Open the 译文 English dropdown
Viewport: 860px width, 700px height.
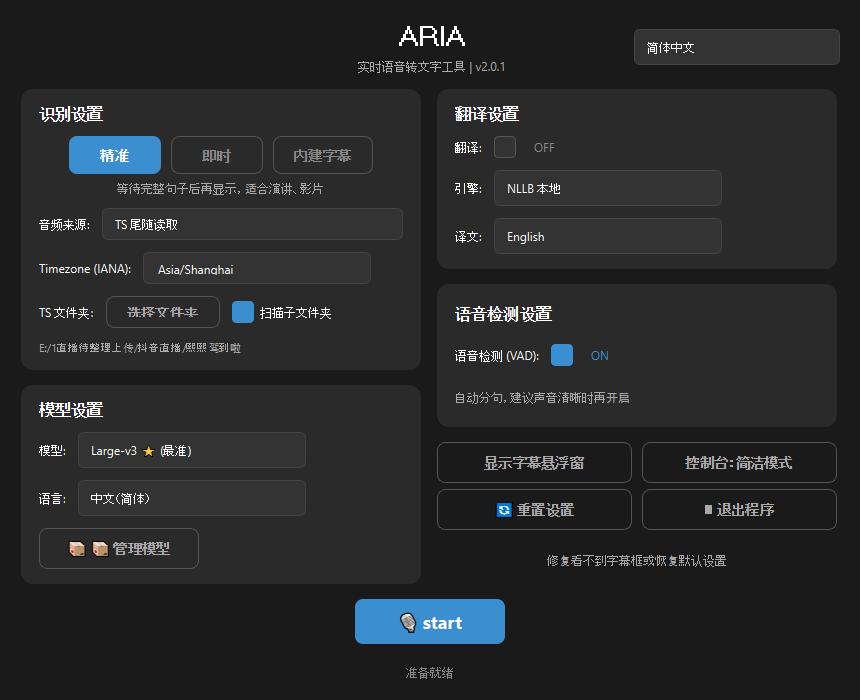[x=608, y=236]
